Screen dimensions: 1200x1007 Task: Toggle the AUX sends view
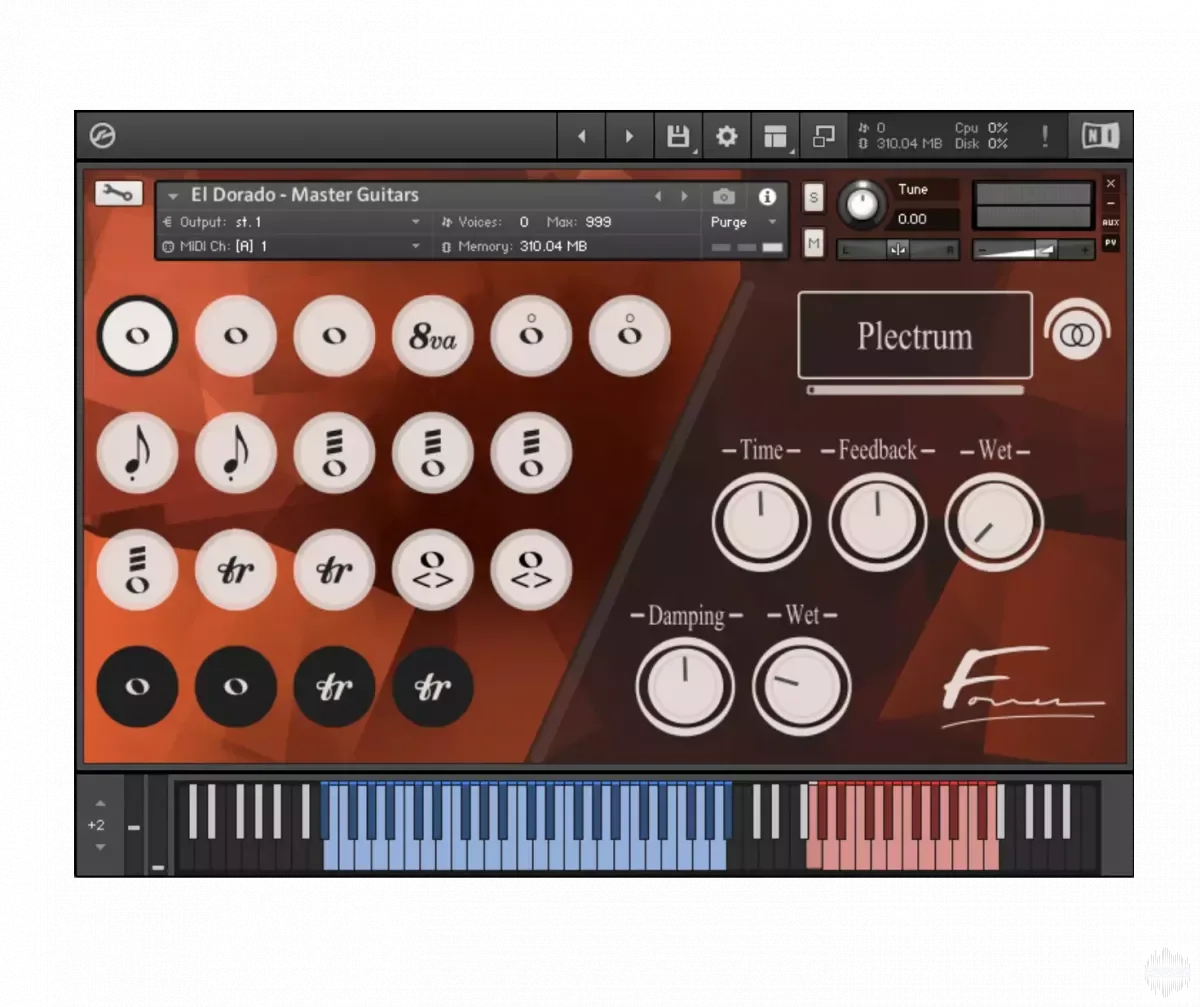pos(1110,222)
